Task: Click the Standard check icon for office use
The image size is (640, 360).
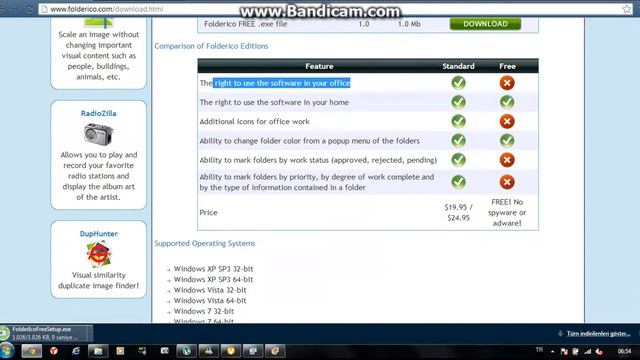Action: pos(458,83)
